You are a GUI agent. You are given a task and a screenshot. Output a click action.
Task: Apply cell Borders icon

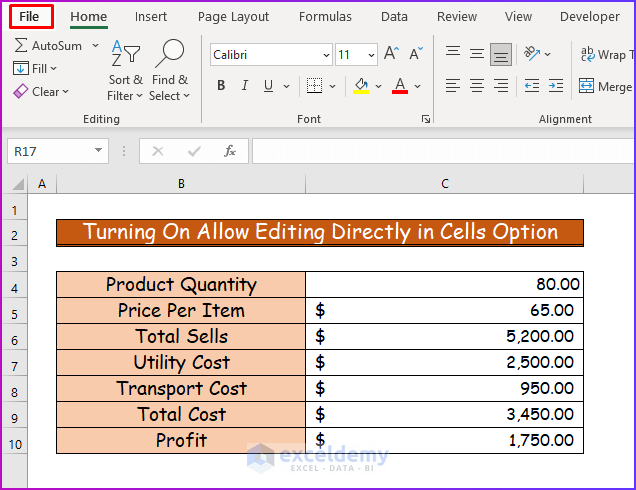tap(314, 86)
